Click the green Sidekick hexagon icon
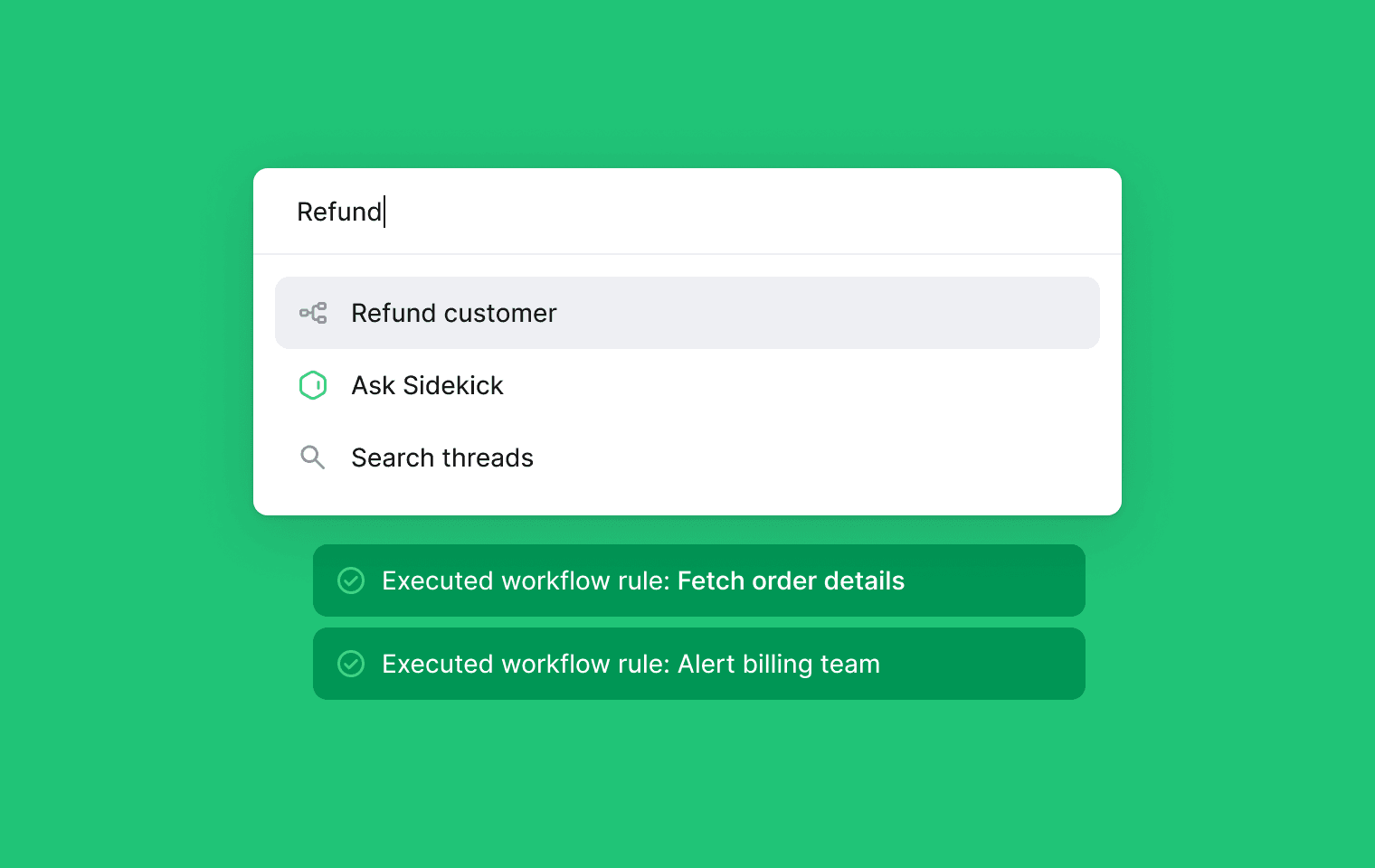 tap(313, 385)
